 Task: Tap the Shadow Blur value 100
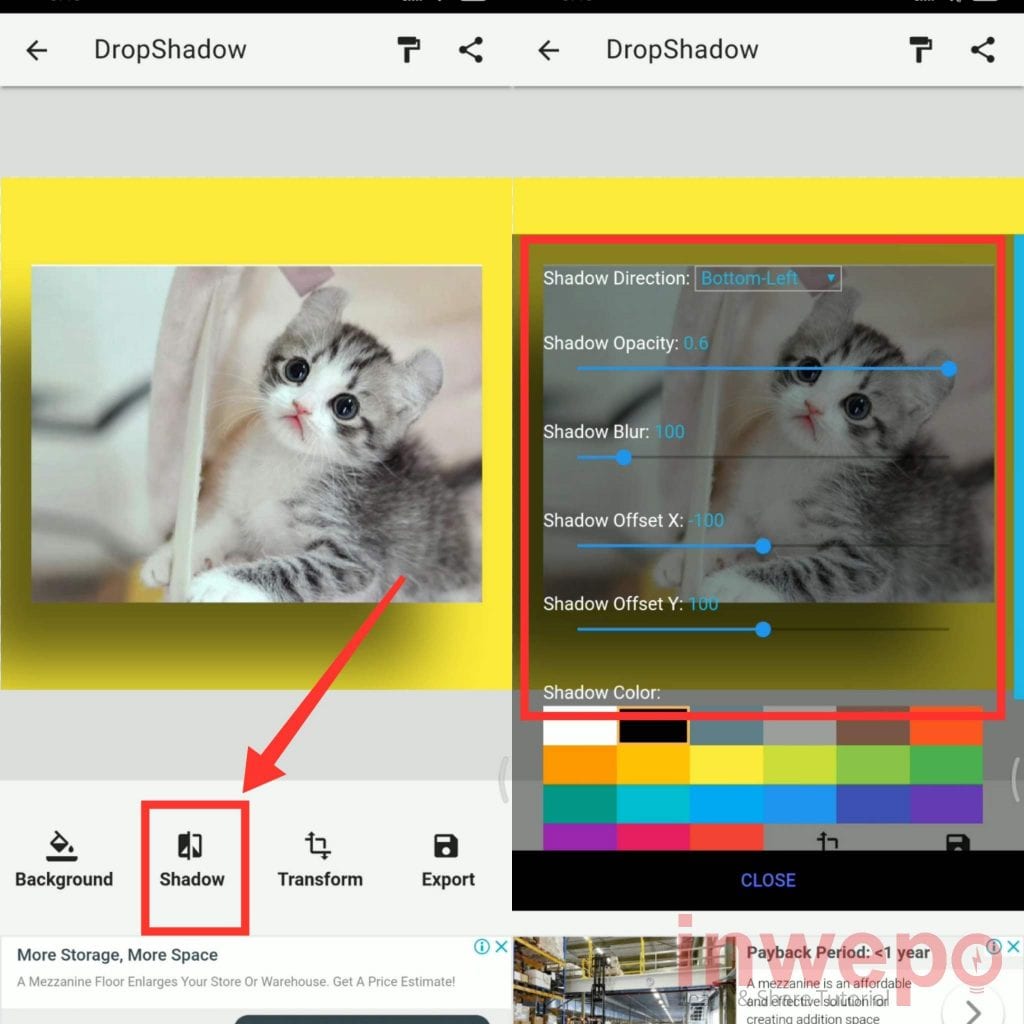(669, 432)
